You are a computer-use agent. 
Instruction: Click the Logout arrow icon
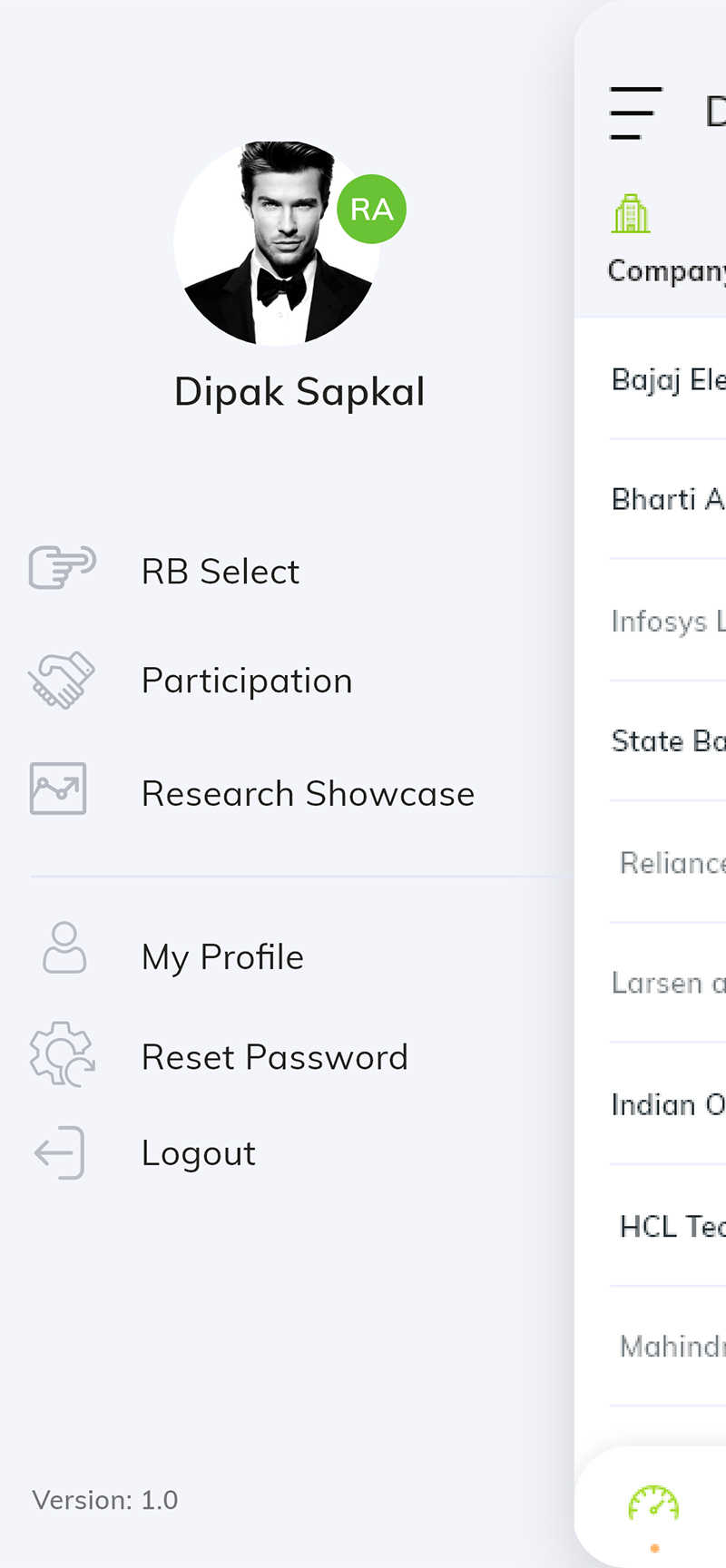pos(59,1152)
